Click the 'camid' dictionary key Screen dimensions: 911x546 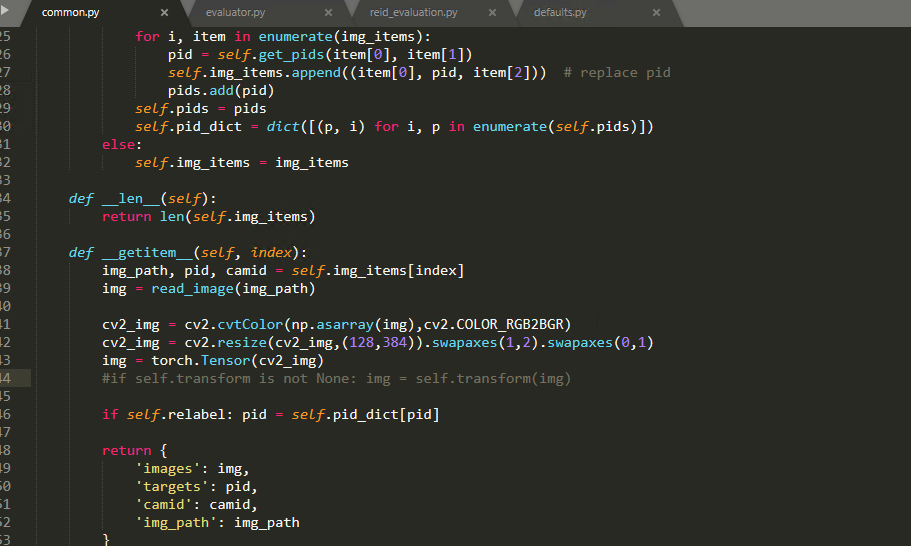tap(164, 505)
